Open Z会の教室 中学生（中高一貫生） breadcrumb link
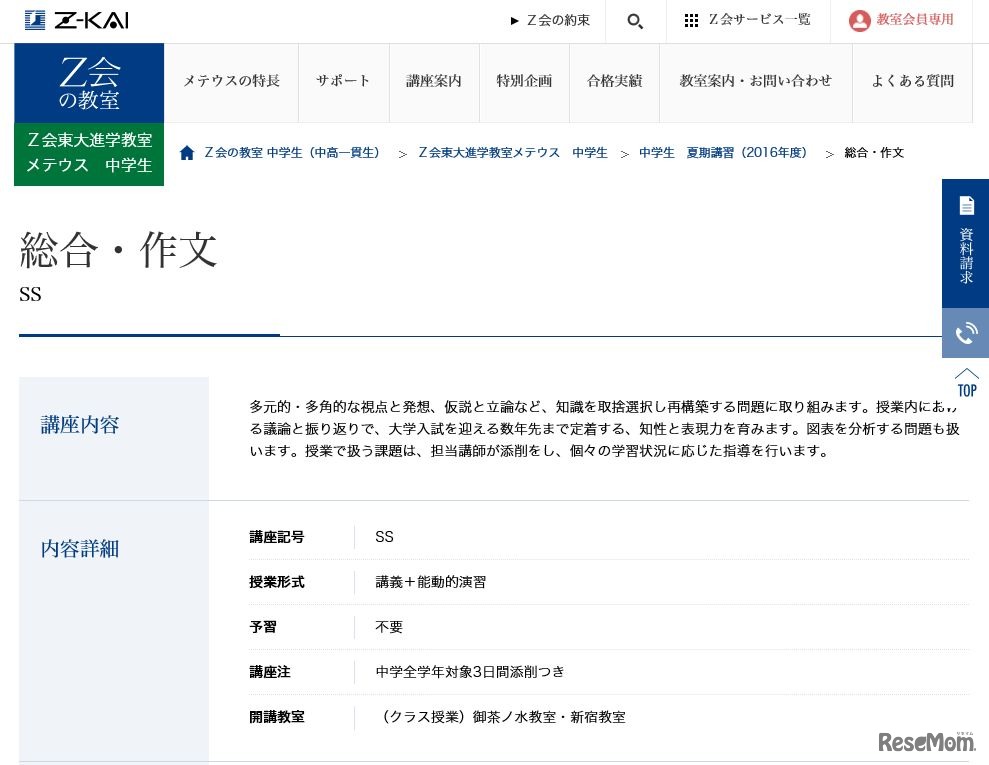Screen dimensions: 989x765 (292, 152)
